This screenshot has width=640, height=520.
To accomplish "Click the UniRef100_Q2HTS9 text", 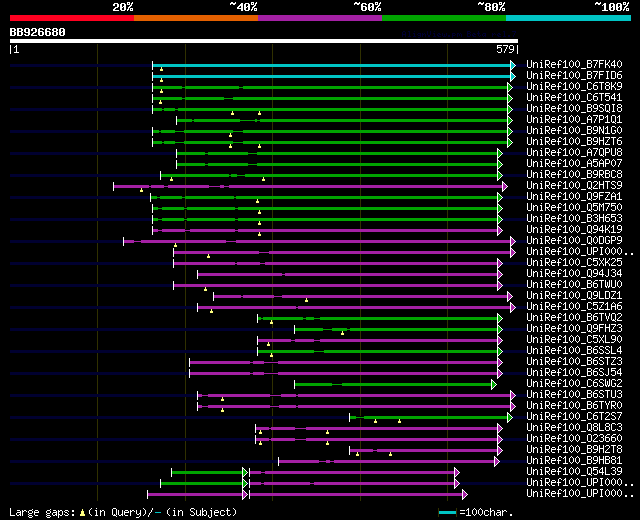I will coord(574,185).
